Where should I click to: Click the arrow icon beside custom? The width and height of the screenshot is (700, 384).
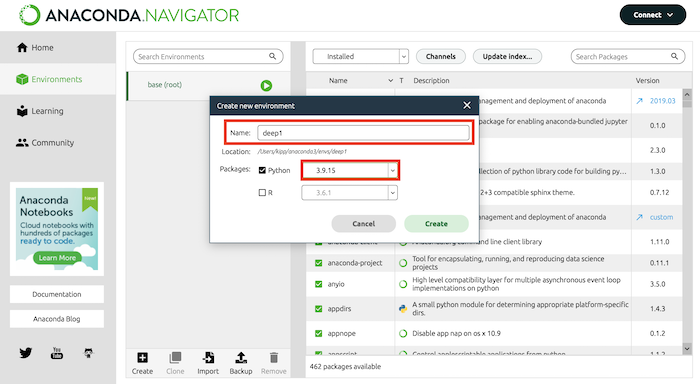639,217
